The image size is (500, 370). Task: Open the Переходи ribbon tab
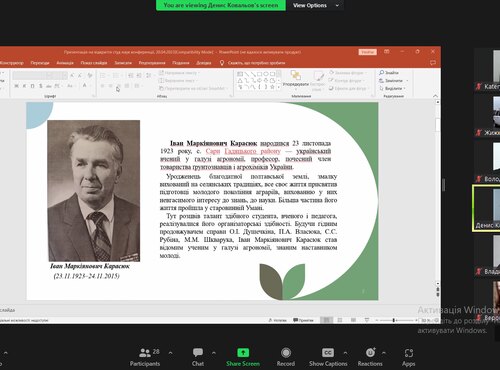tap(40, 63)
